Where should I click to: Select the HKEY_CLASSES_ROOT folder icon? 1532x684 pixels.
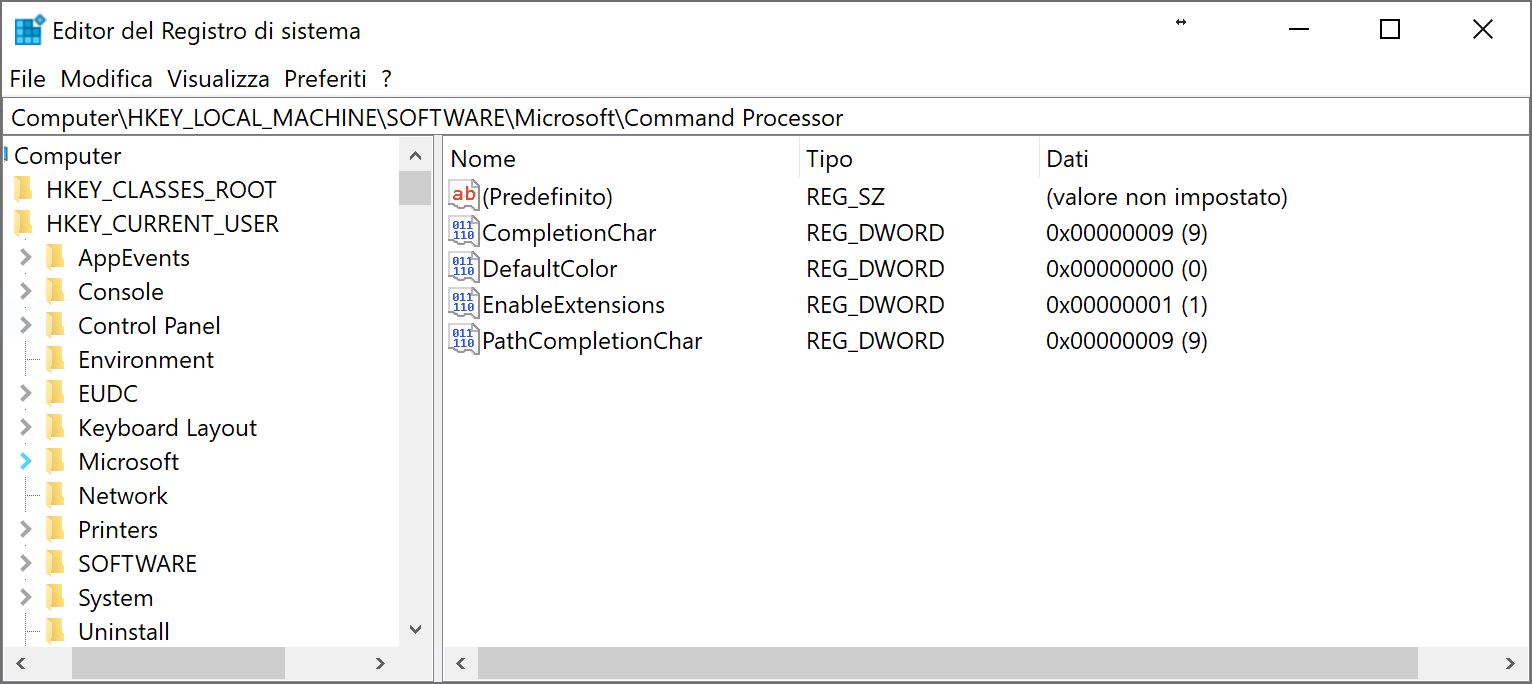[x=23, y=190]
